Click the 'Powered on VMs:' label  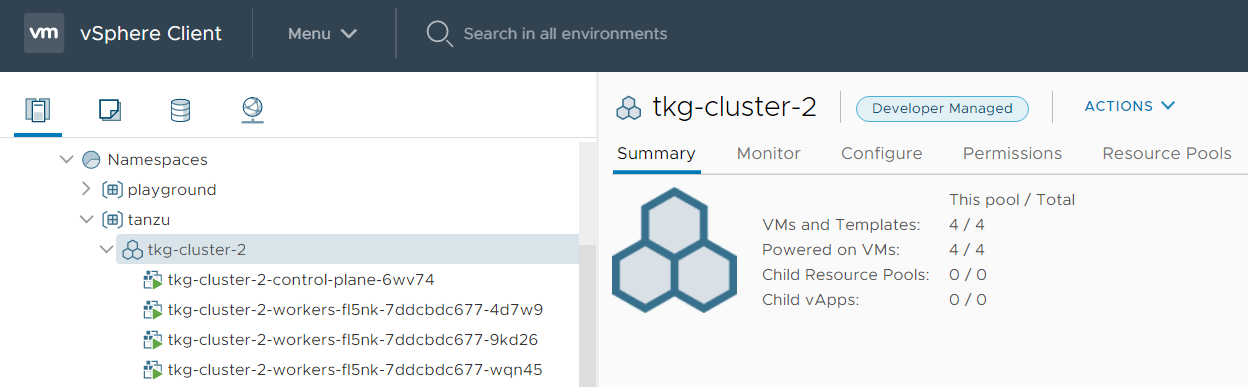(830, 250)
